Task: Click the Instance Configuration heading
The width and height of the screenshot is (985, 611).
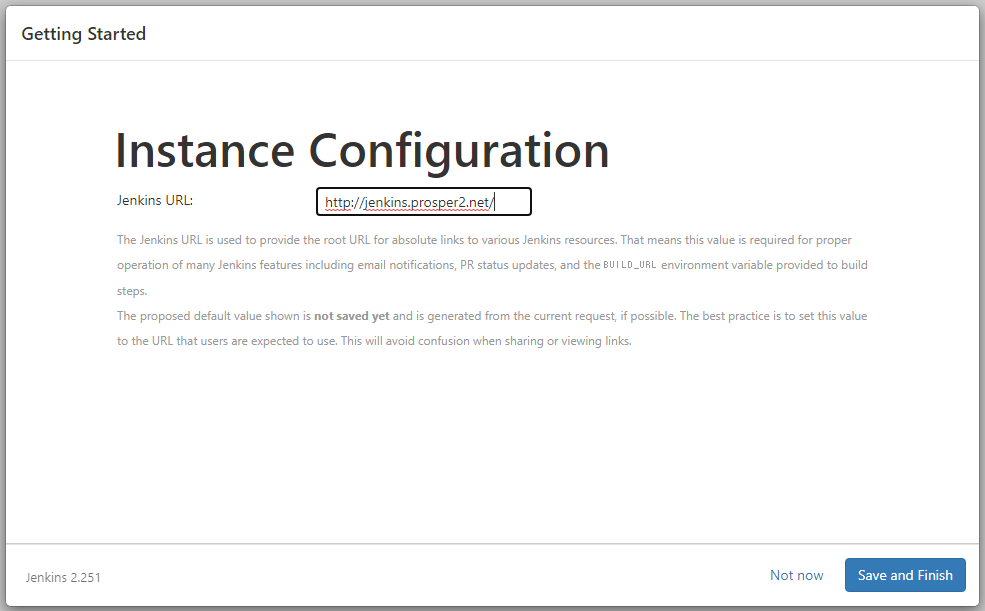Action: [x=362, y=151]
